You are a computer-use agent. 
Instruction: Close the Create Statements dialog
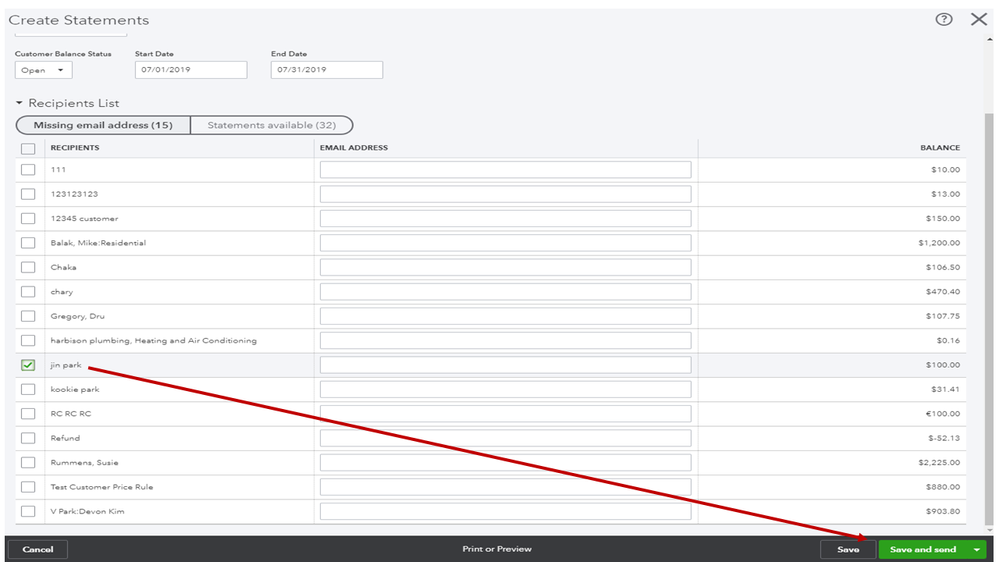979,19
